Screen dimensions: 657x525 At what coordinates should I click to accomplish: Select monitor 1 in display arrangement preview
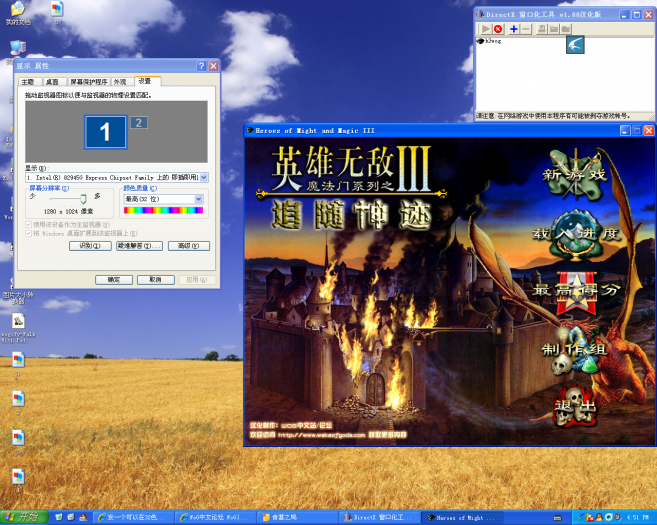[x=105, y=132]
